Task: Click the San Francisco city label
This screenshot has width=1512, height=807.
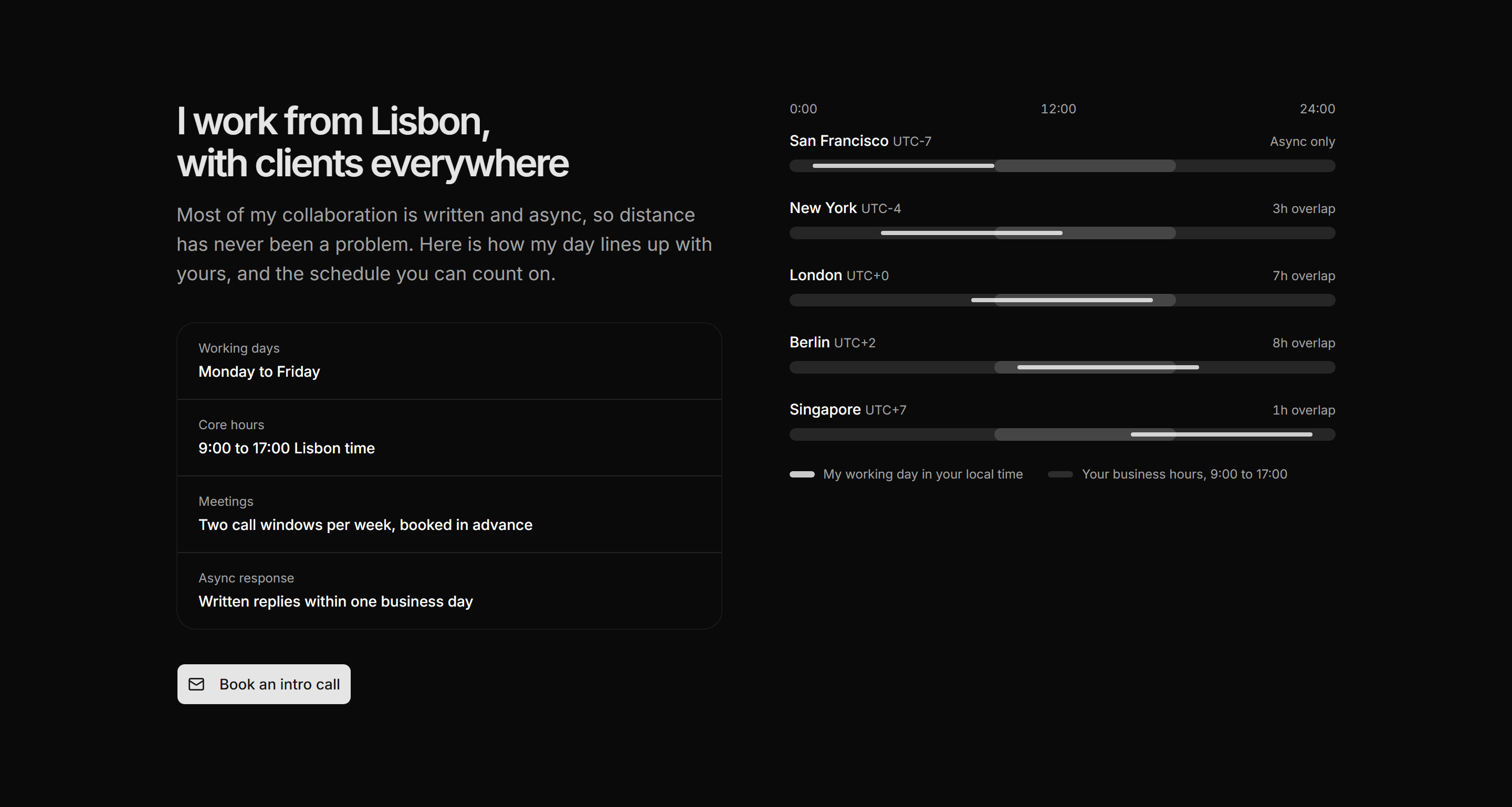Action: pos(839,141)
